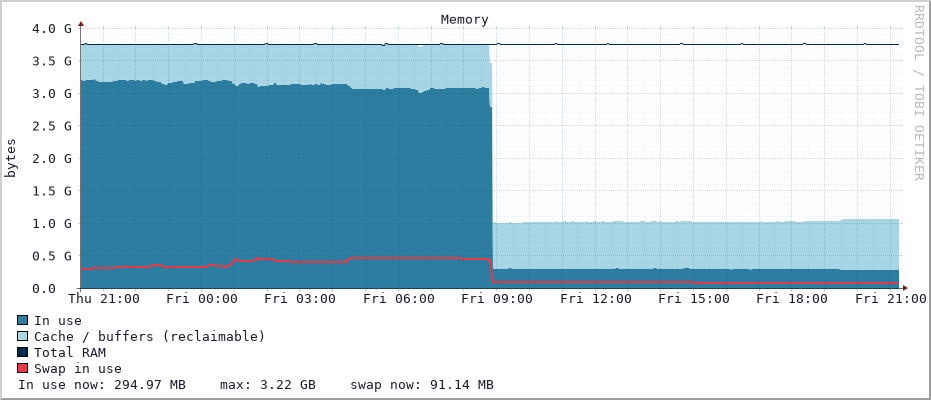This screenshot has width=931, height=400.
Task: Click the 'Fri 18:00' time label
Action: [792, 299]
